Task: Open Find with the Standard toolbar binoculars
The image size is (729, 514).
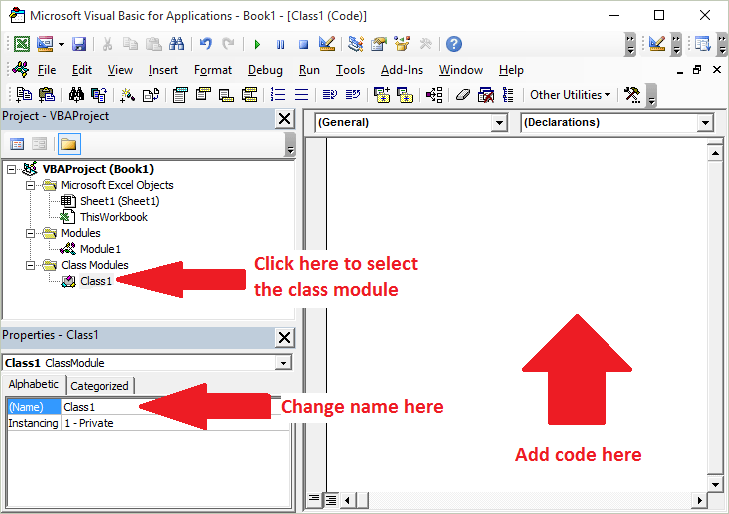Action: [x=176, y=44]
